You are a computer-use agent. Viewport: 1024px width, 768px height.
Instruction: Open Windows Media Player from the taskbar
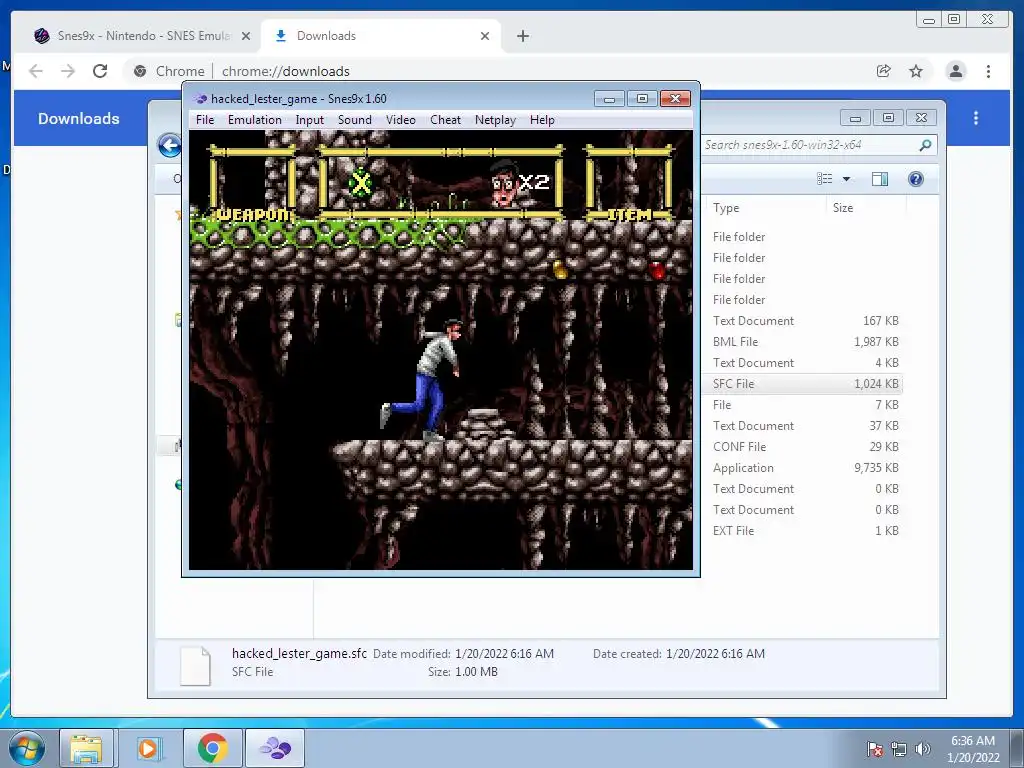click(148, 748)
